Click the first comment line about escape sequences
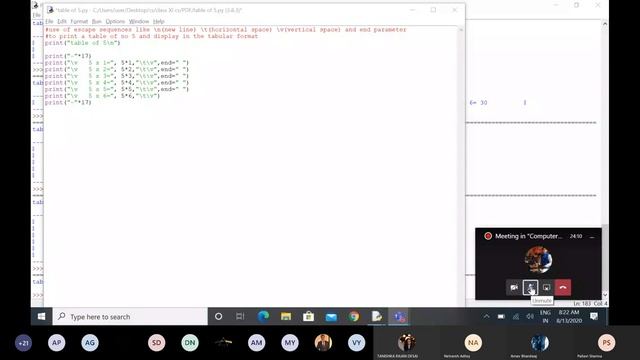The image size is (640, 360). (x=226, y=30)
